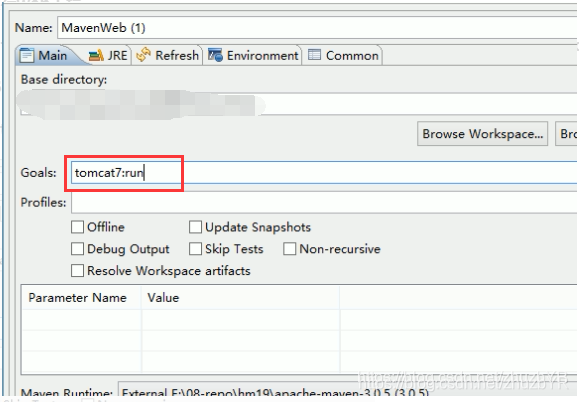Click the Main tab document icon
Image resolution: width=579 pixels, height=402 pixels.
[27, 55]
